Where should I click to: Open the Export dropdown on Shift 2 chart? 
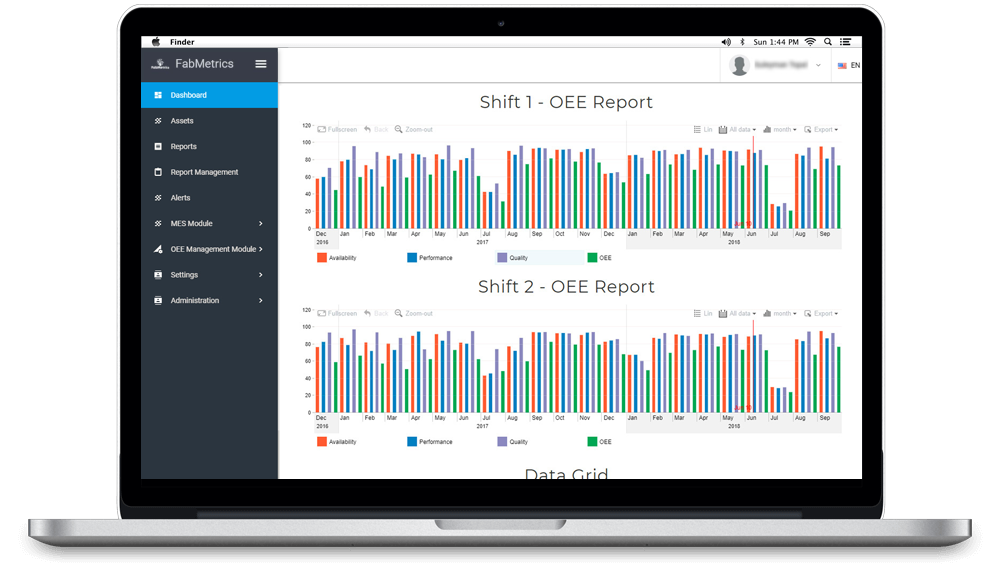tap(822, 313)
